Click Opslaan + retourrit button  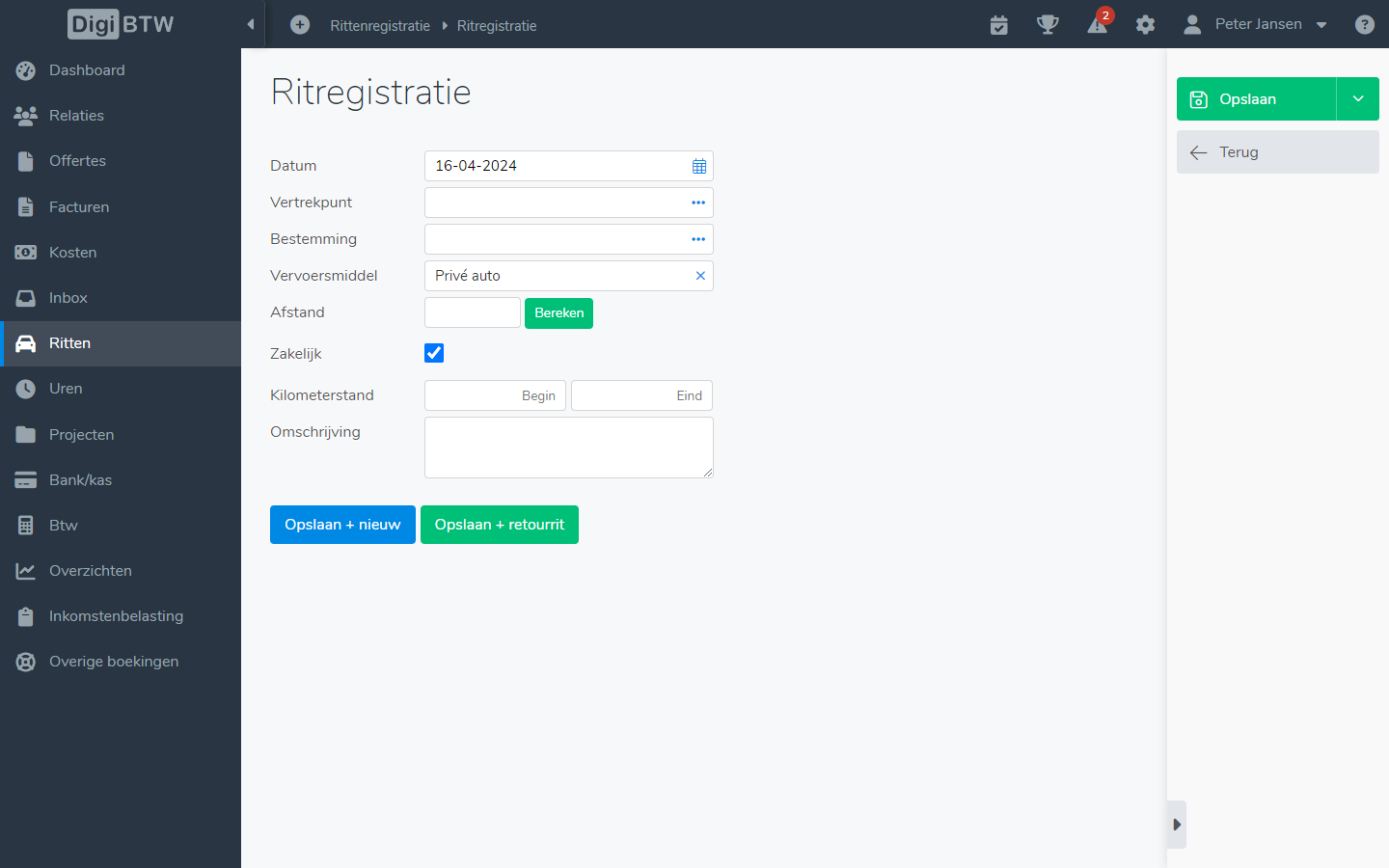[500, 525]
